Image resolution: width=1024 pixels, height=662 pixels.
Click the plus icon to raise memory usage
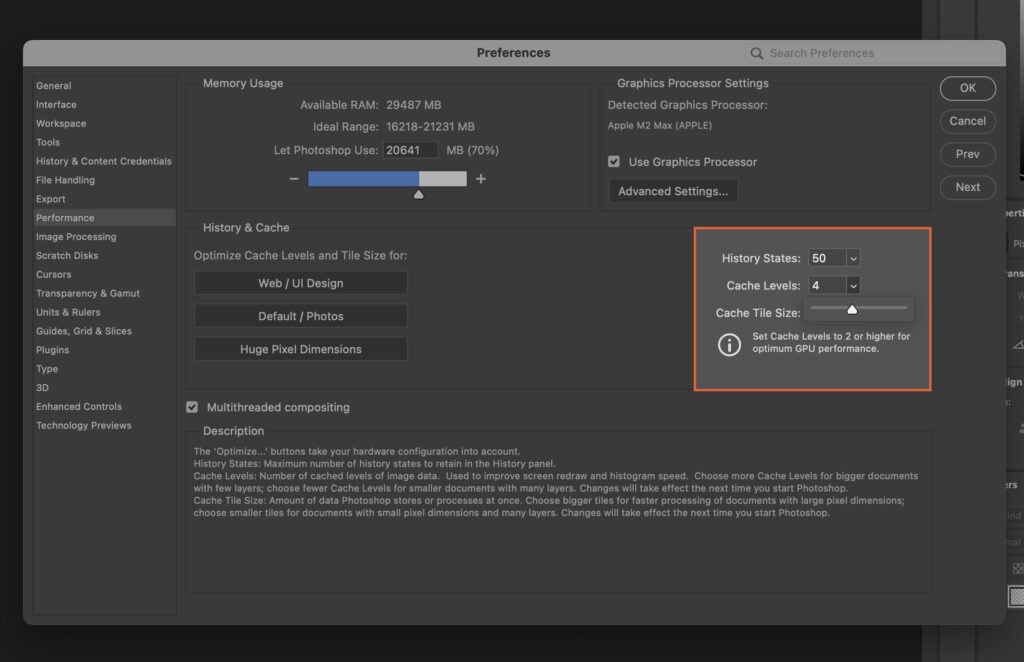pos(480,177)
